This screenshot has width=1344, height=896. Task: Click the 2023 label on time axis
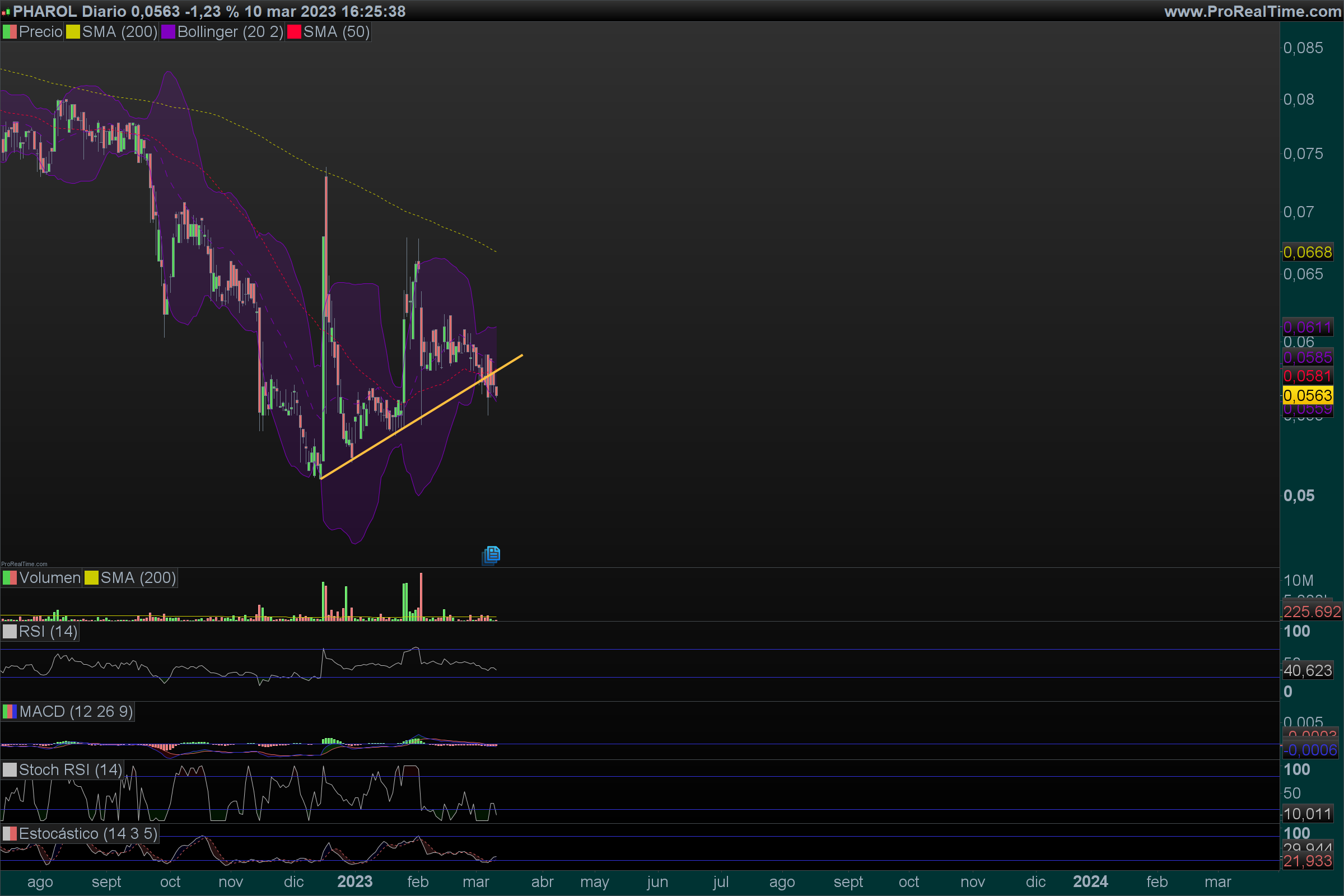click(355, 881)
